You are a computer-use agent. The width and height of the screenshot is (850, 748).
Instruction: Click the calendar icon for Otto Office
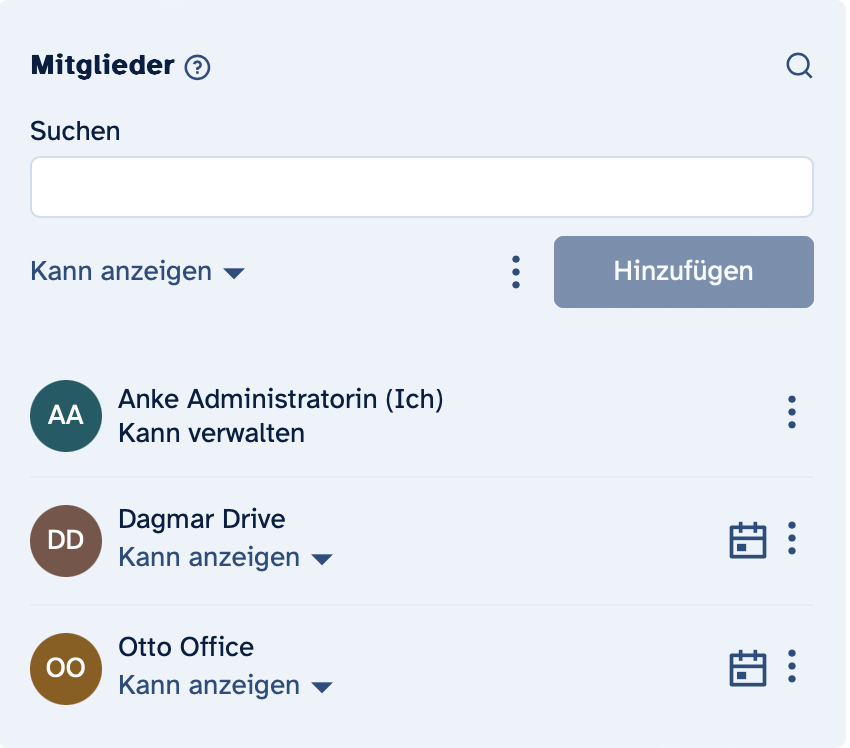coord(747,668)
